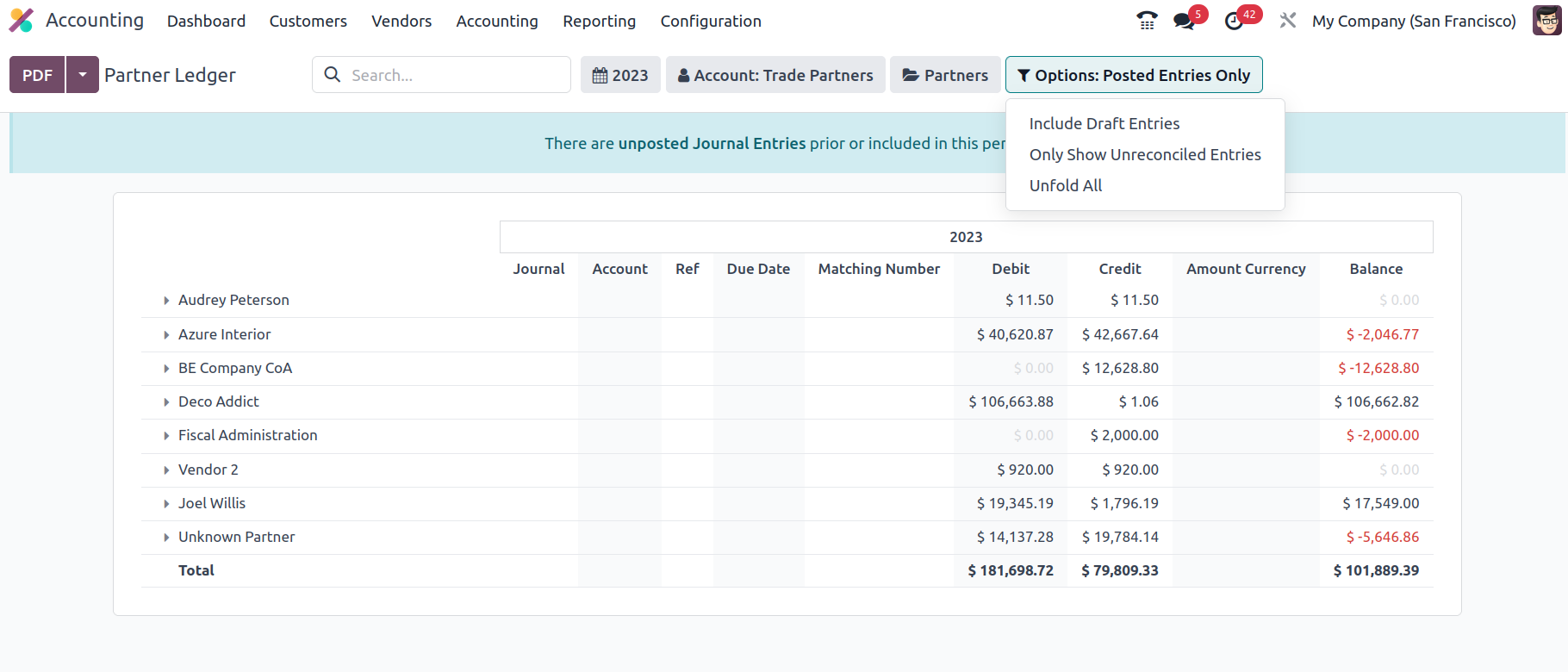Click Vendor 2 debit $ 920.00
The width and height of the screenshot is (1568, 672).
(1025, 470)
